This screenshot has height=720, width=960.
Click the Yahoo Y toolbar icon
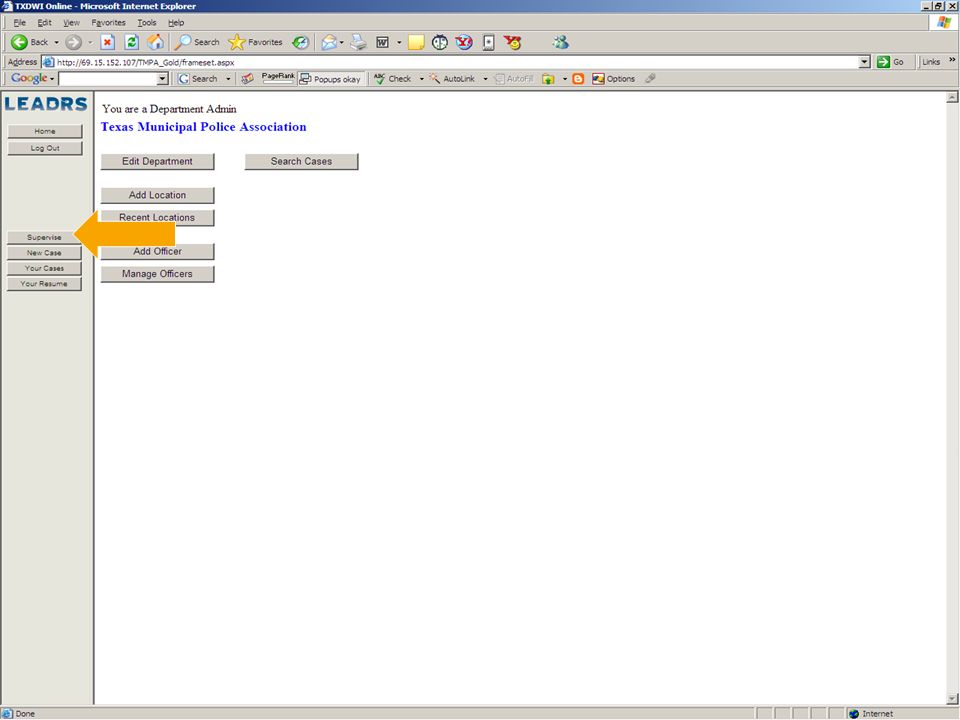tap(464, 42)
